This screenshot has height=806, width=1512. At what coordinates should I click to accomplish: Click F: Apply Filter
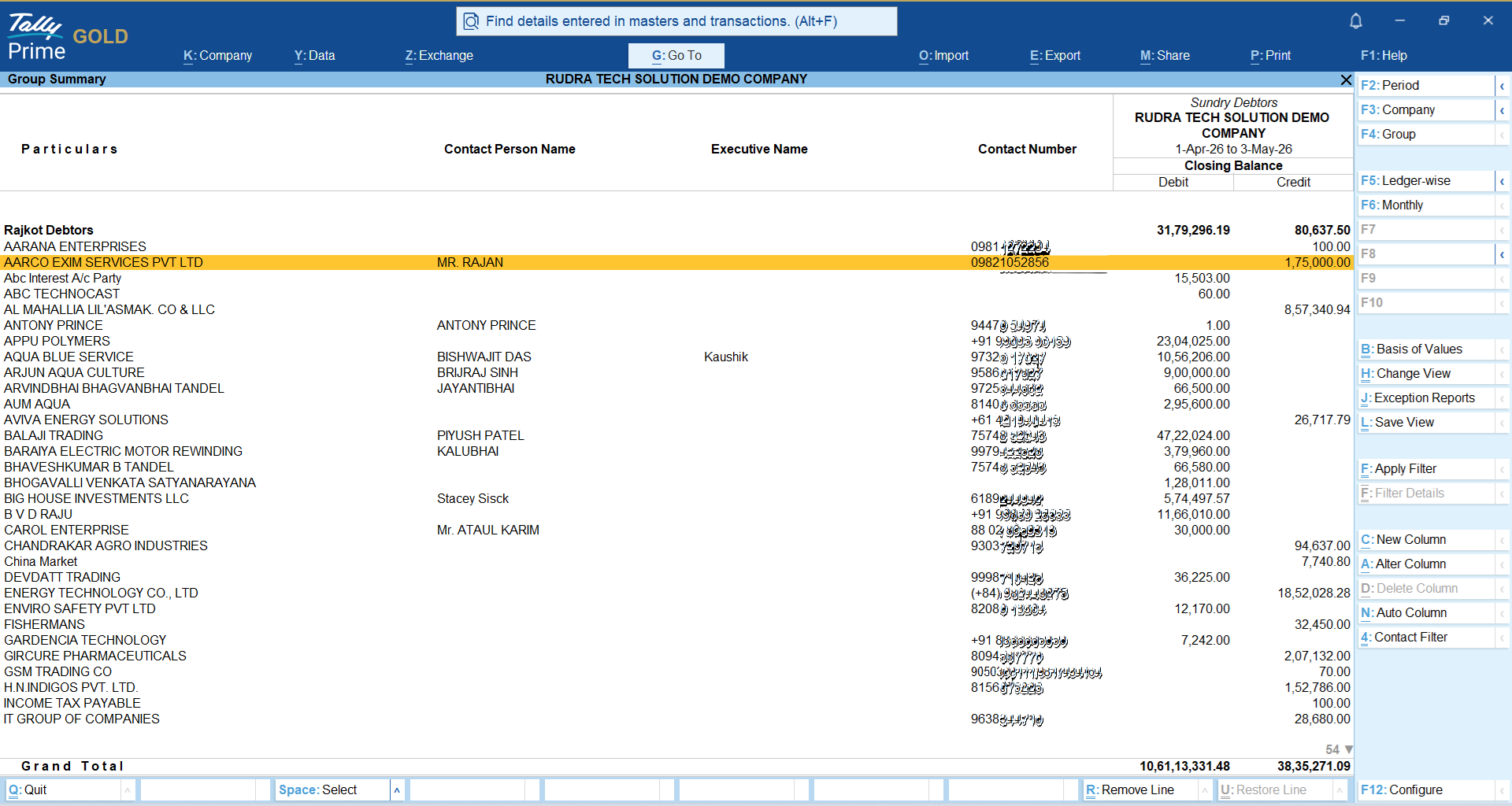pos(1425,469)
